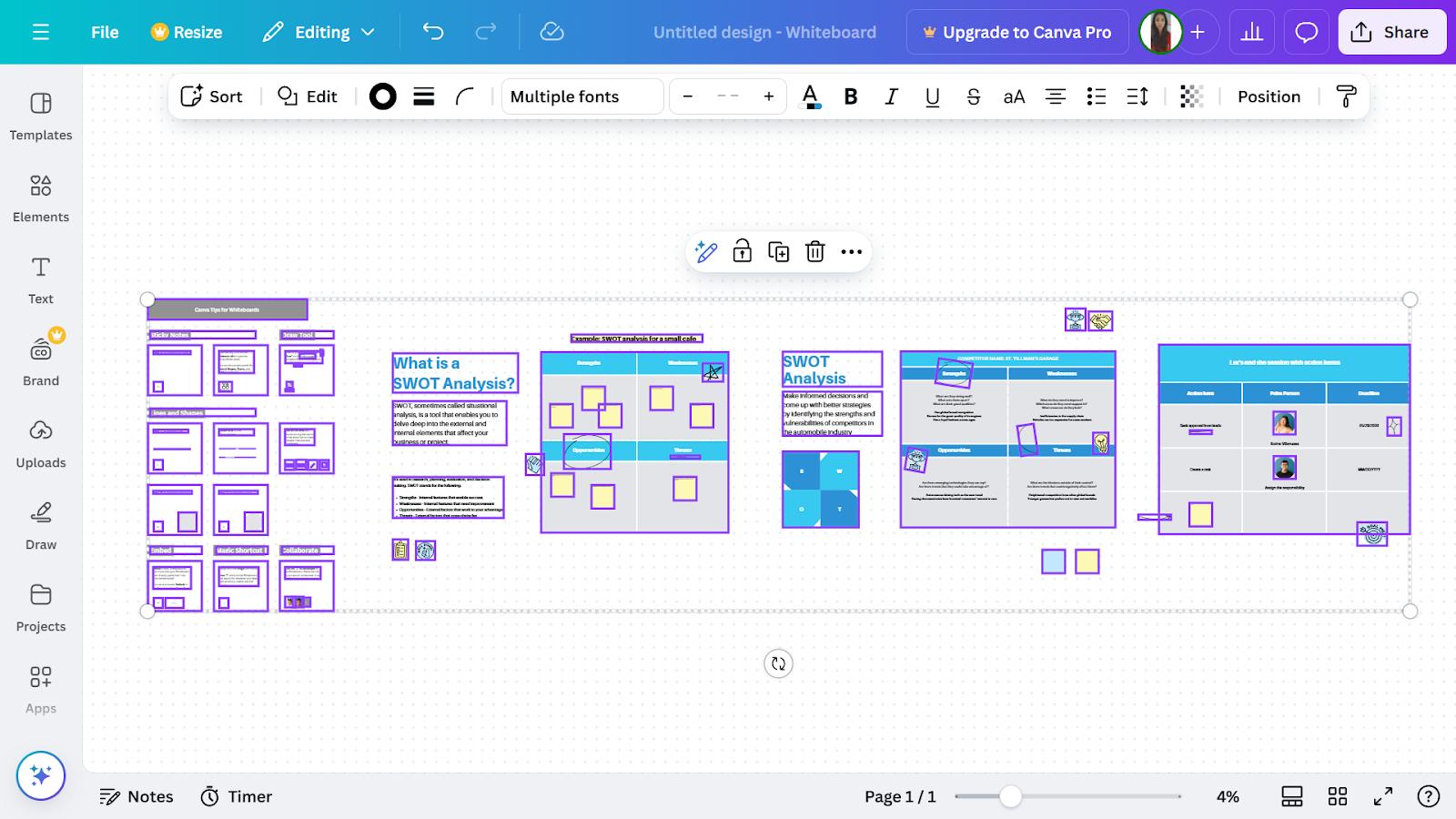Screen dimensions: 1456x819
Task: Open the Magic edit pencil tool
Action: (x=706, y=252)
